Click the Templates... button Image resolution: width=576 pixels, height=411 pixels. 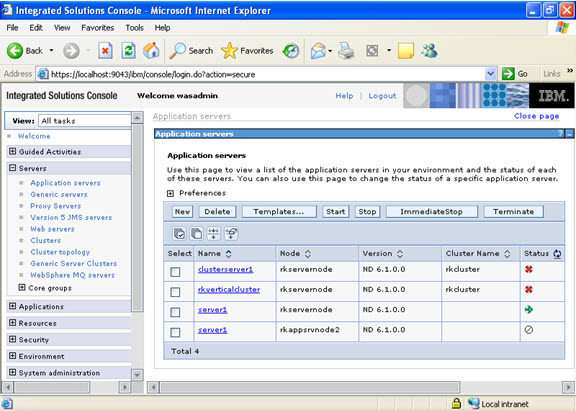tap(279, 212)
